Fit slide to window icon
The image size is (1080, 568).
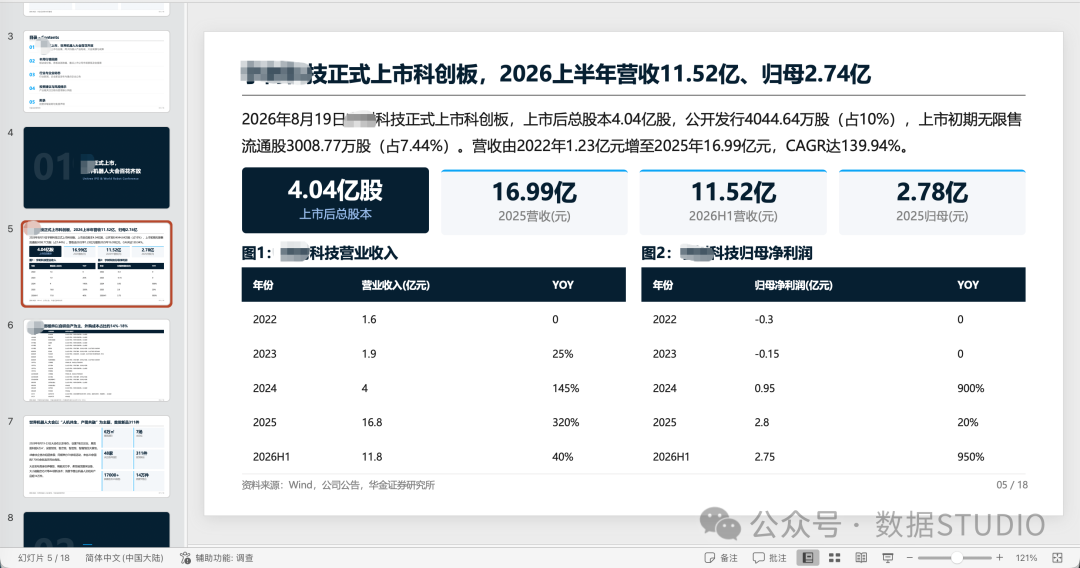1057,558
